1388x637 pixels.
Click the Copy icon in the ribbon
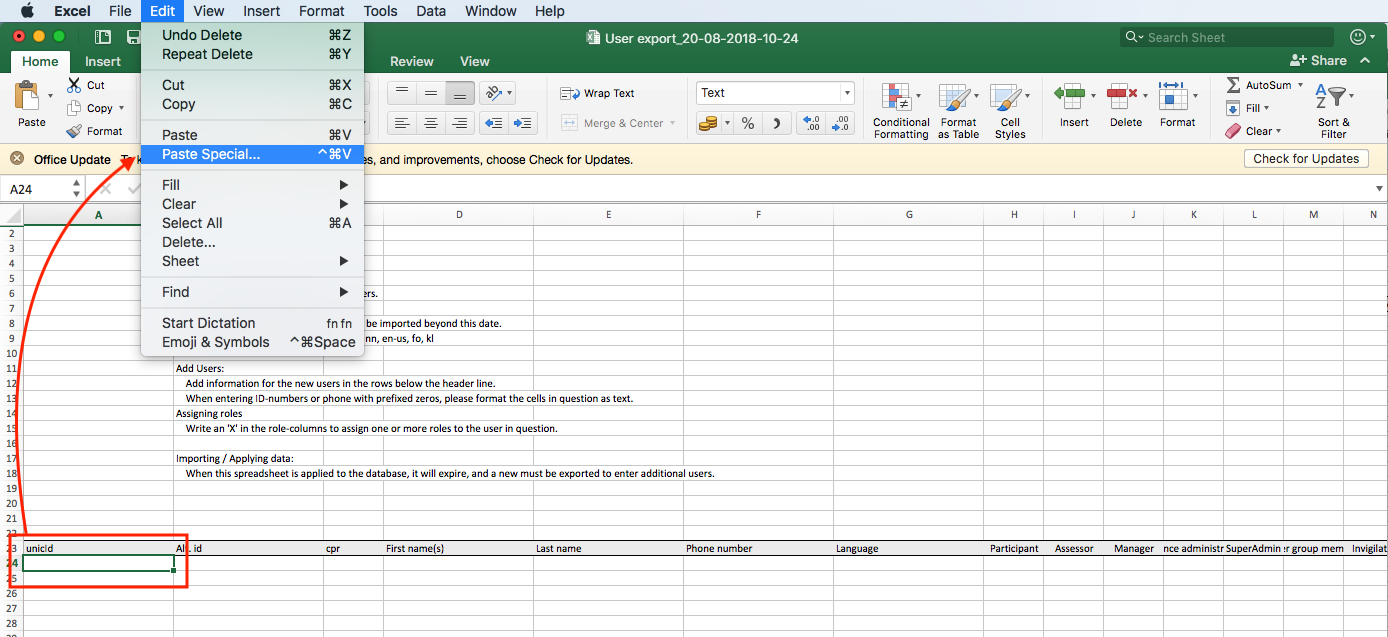[x=74, y=108]
